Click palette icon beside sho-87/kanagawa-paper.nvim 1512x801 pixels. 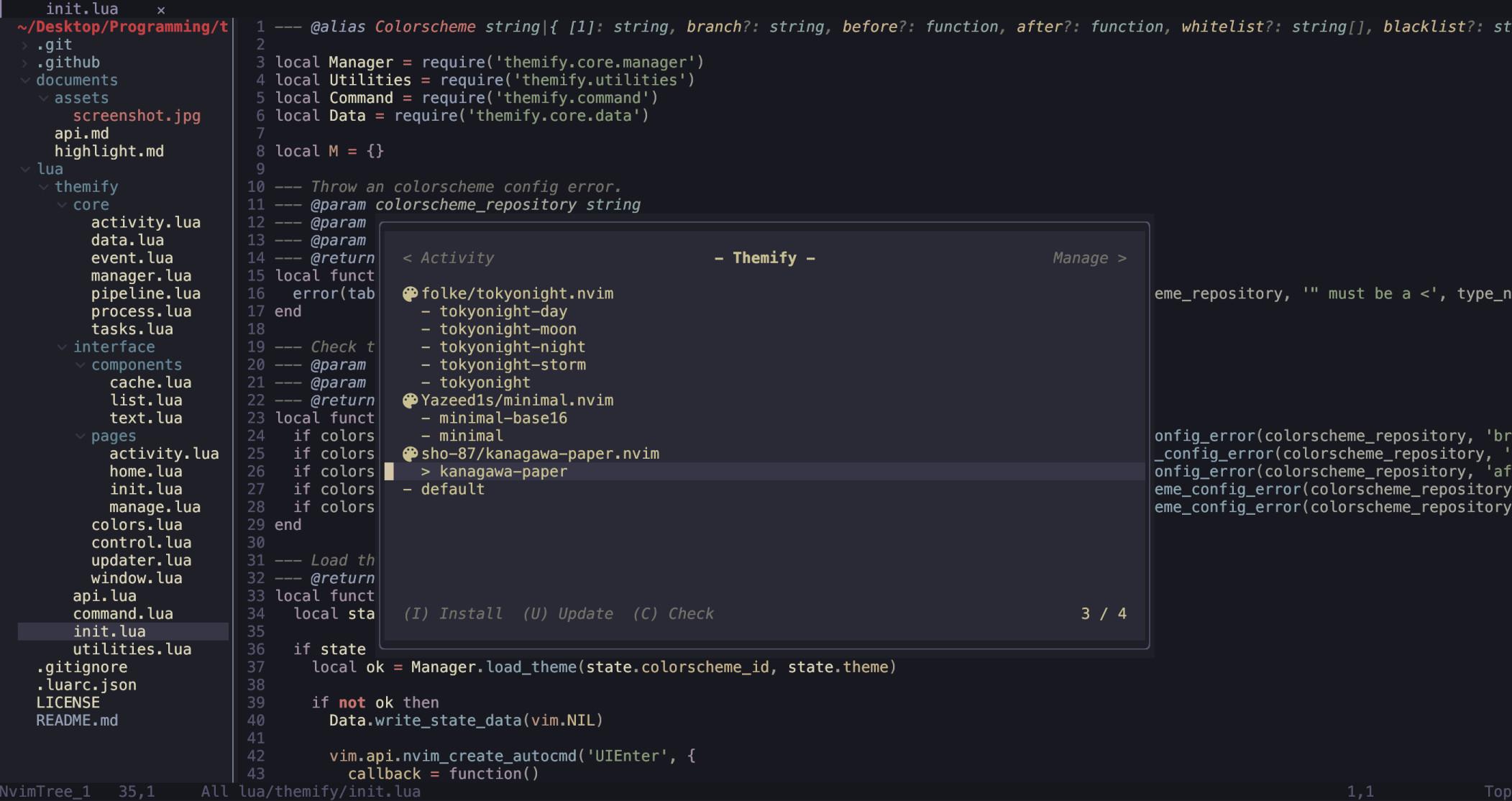coord(410,454)
